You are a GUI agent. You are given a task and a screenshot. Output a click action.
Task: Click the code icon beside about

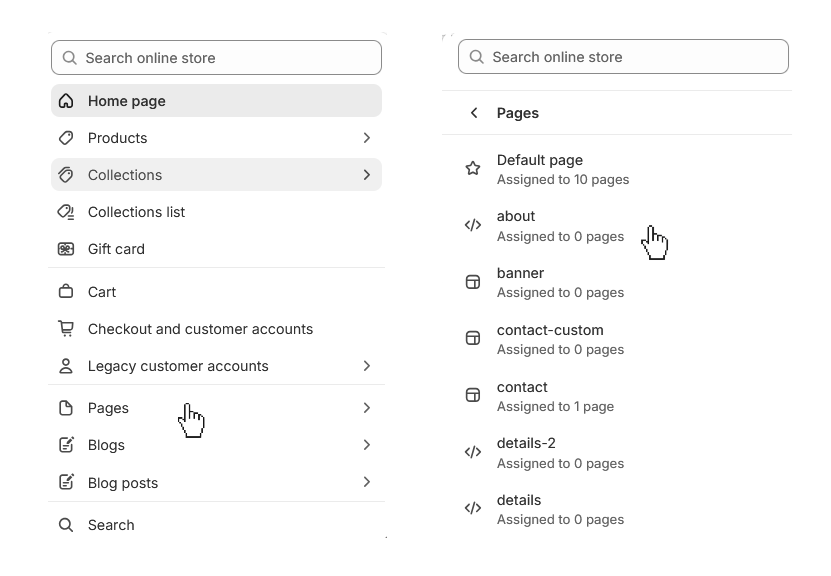pyautogui.click(x=473, y=225)
